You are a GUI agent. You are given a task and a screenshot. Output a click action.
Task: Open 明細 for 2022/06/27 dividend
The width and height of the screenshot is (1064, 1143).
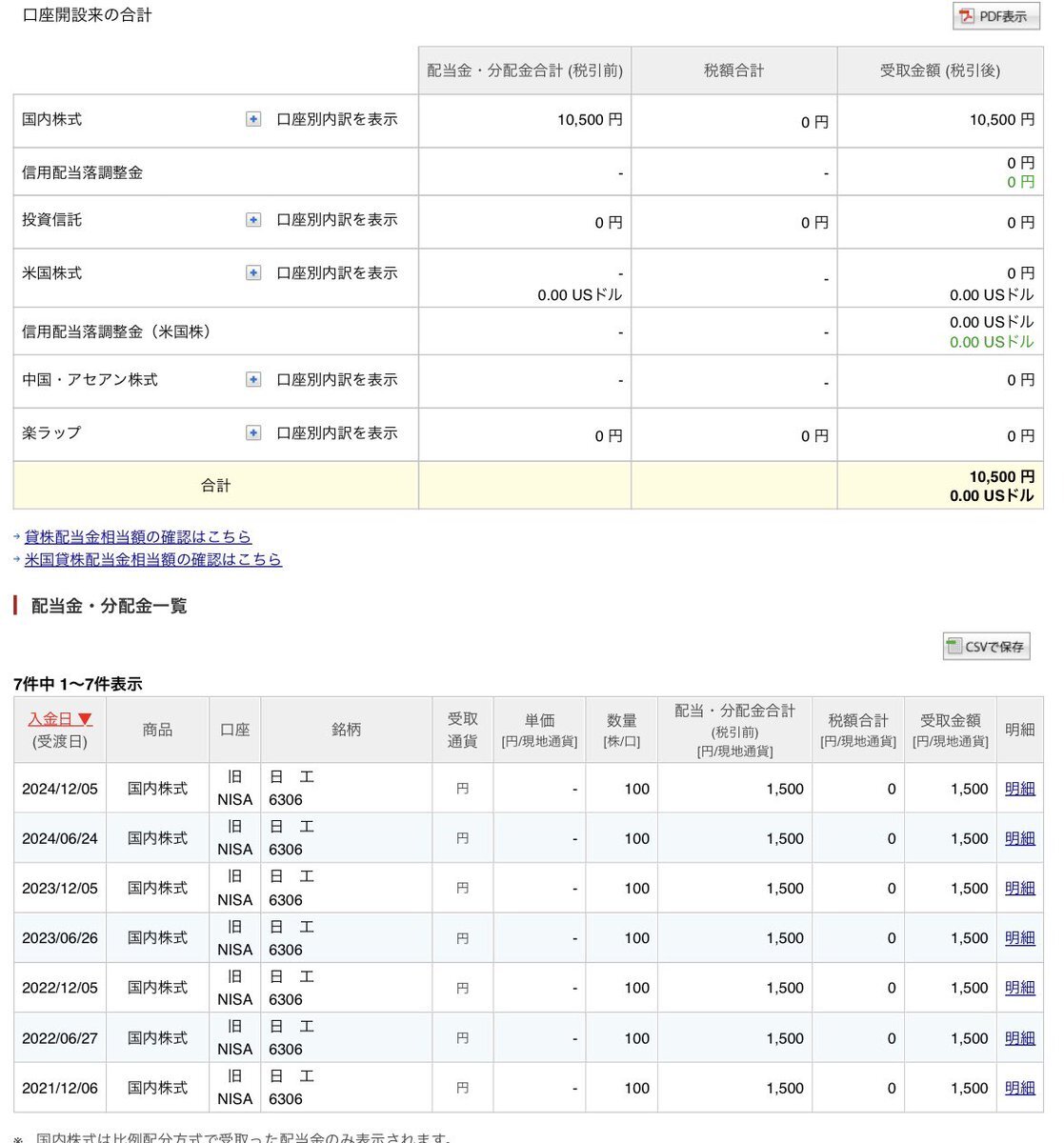pos(1019,1038)
